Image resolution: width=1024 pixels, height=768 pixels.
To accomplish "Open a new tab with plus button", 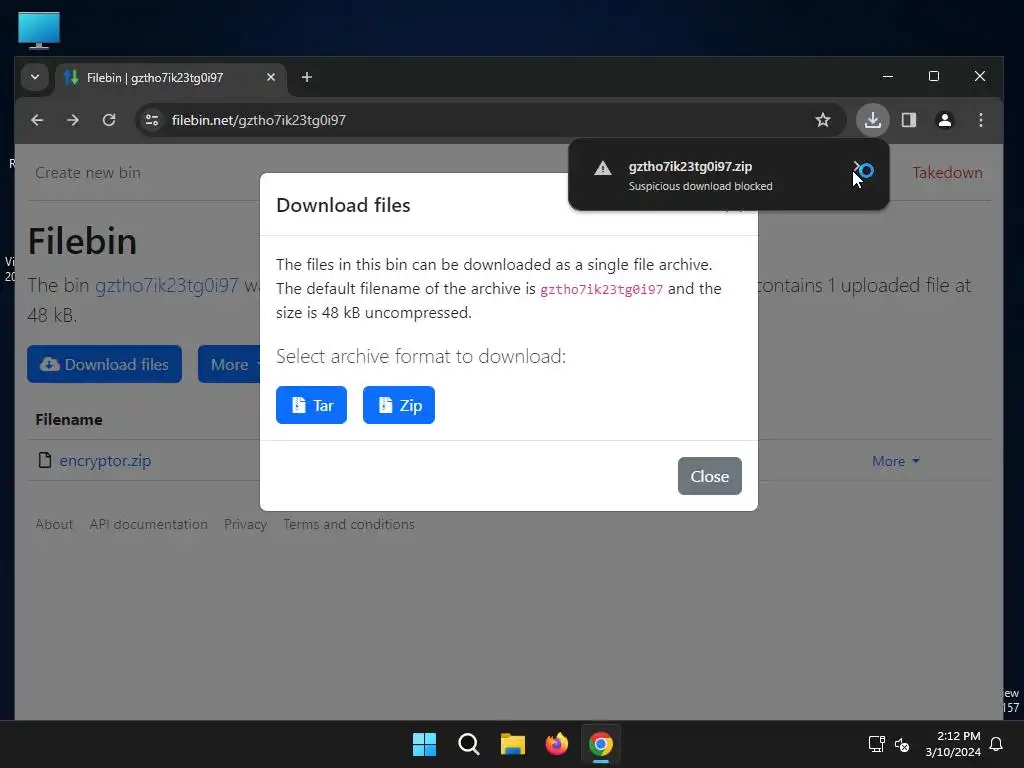I will (x=306, y=77).
